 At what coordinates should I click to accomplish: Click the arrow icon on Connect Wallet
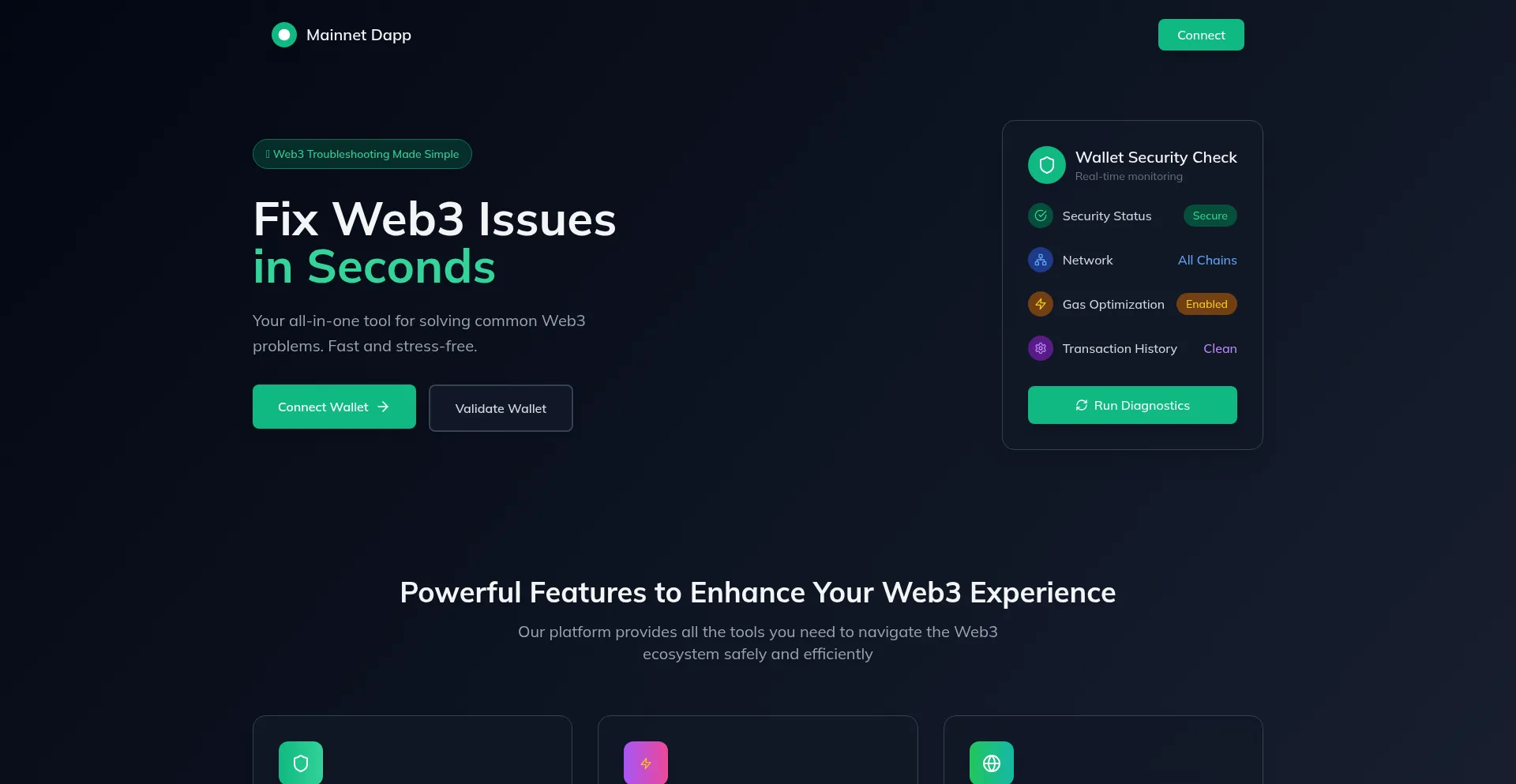point(383,407)
